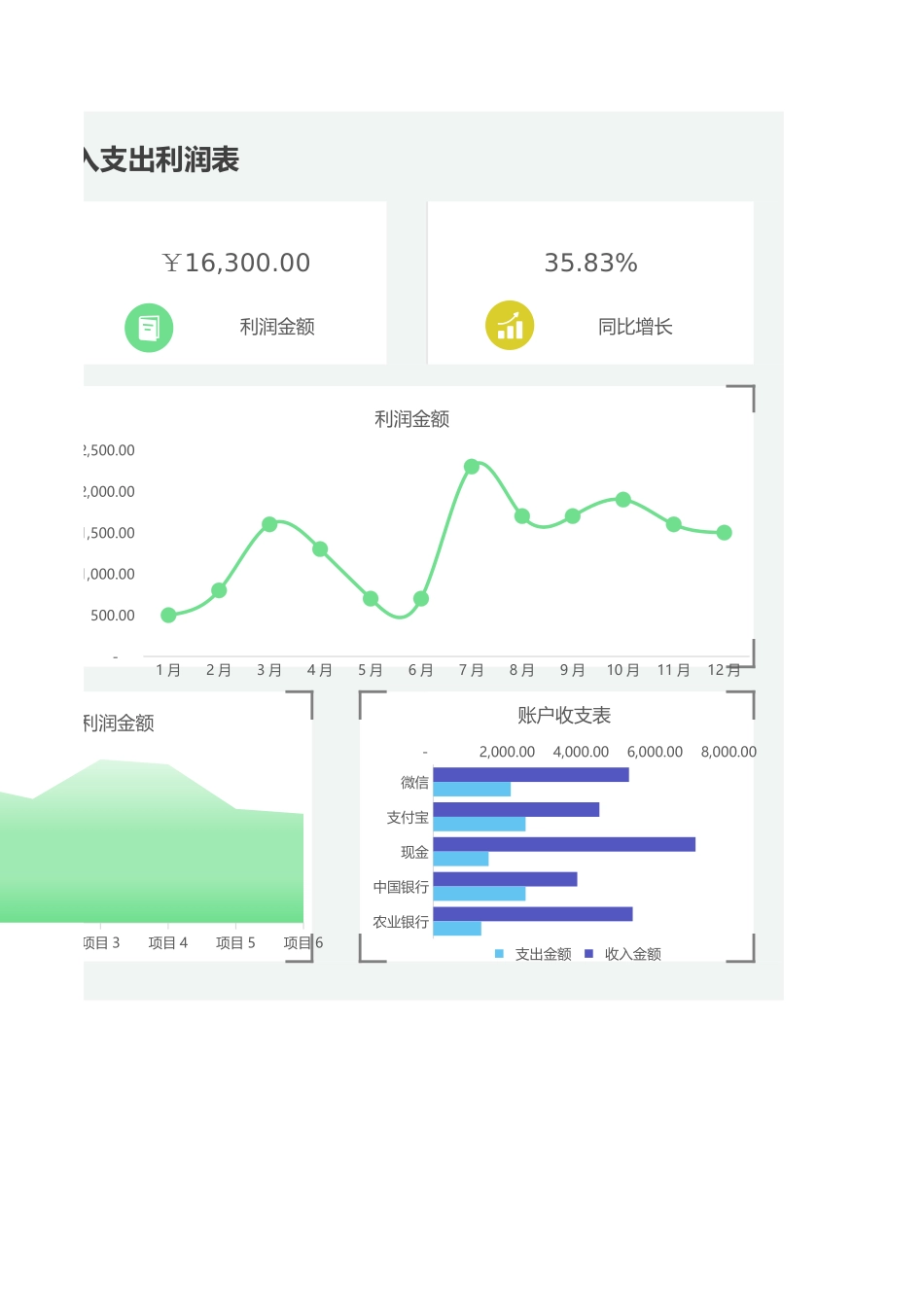Click the yellow bar chart icon beside 同比增长
Screen dimensions: 924x1307
(x=510, y=326)
